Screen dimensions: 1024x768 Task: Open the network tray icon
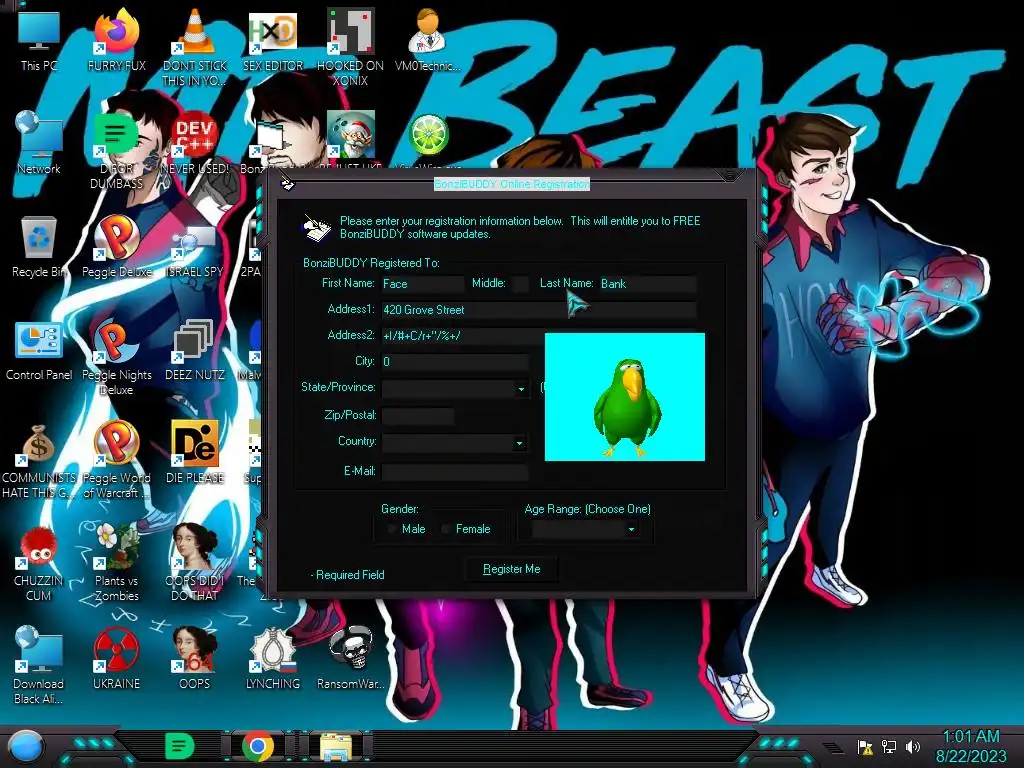coord(889,747)
